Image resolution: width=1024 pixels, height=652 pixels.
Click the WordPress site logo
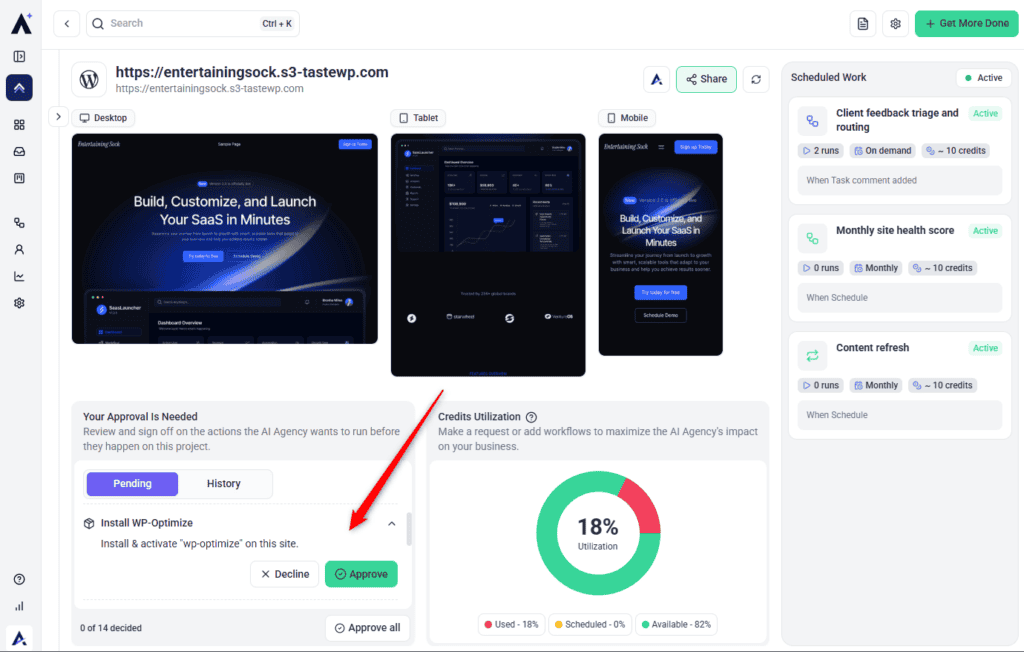[89, 80]
